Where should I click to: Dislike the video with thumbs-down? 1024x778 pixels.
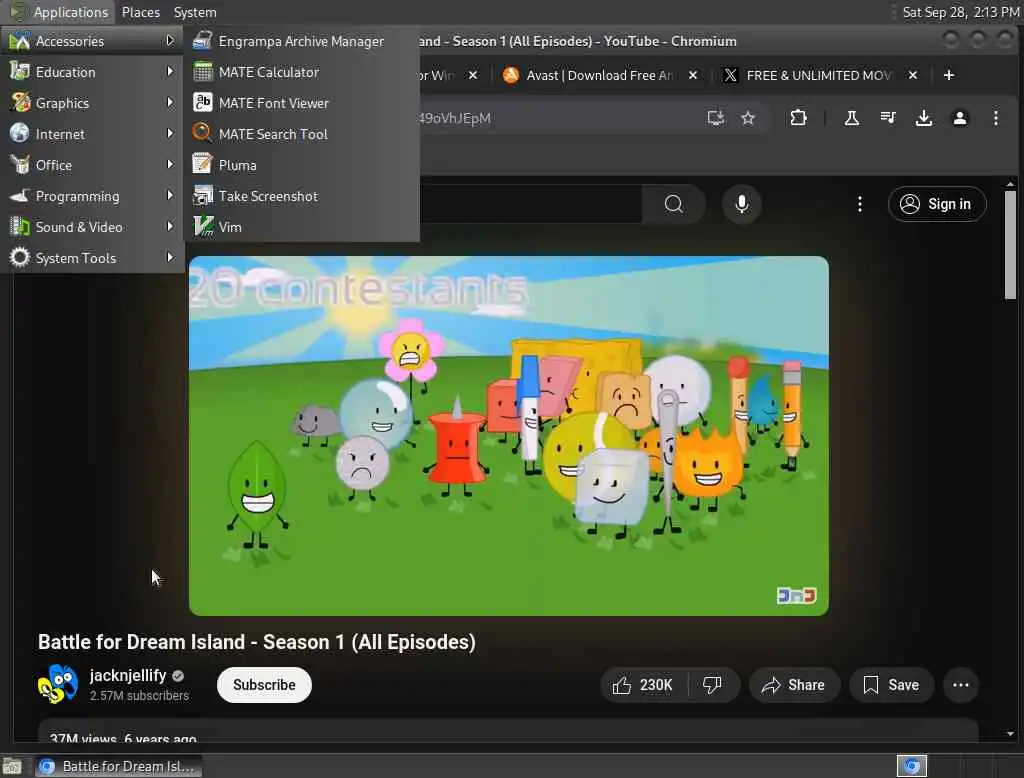tap(712, 685)
